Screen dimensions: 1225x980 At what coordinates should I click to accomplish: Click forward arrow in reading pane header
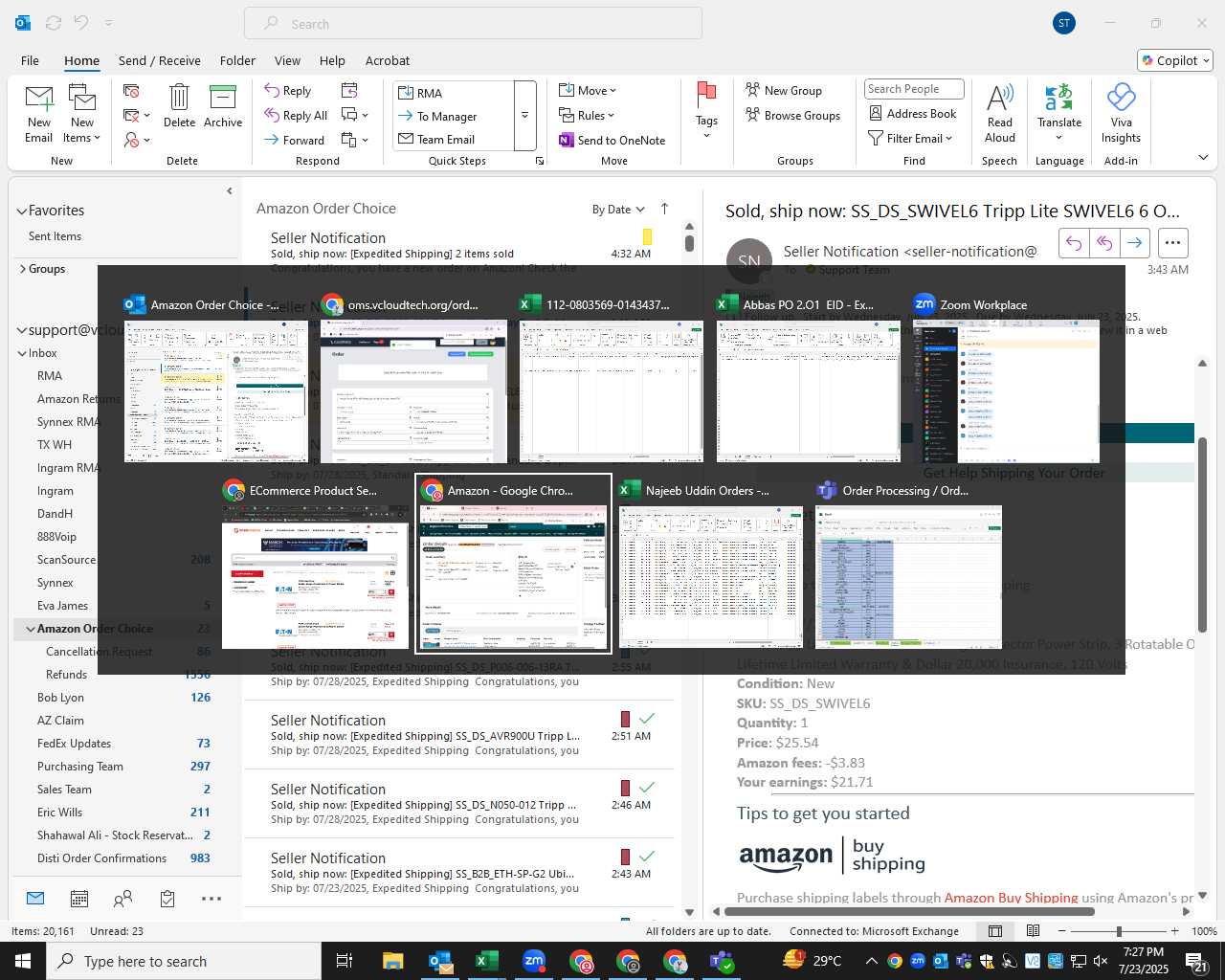coord(1134,243)
